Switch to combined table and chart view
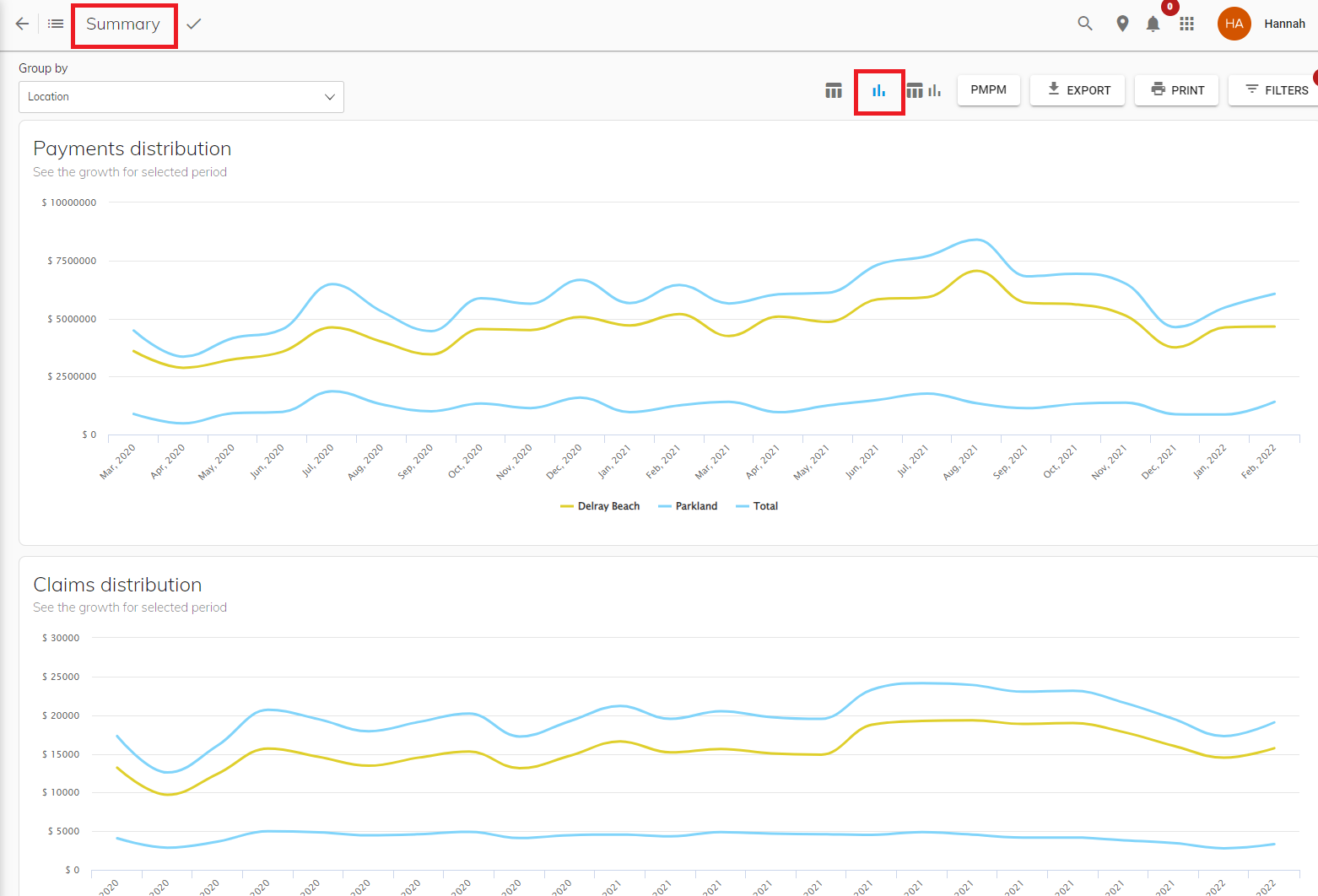Screen dimensions: 1318x896 pos(924,90)
